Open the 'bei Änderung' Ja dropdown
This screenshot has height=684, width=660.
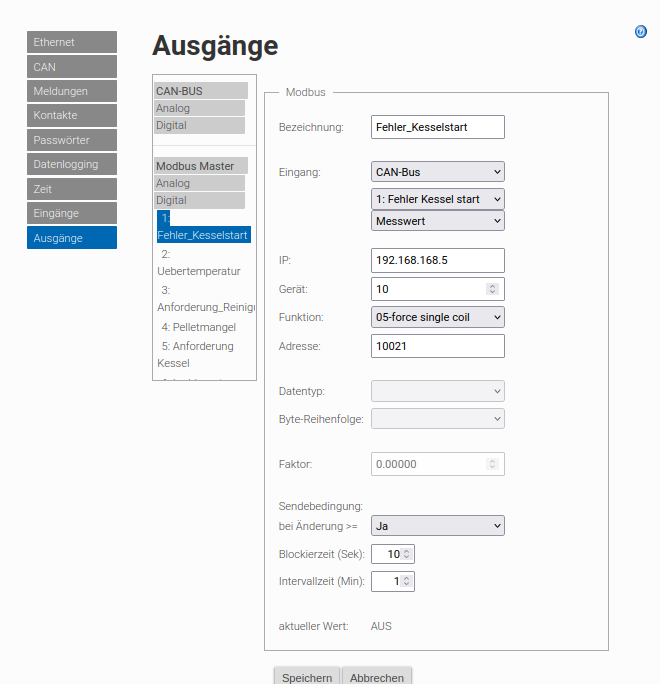coord(438,526)
